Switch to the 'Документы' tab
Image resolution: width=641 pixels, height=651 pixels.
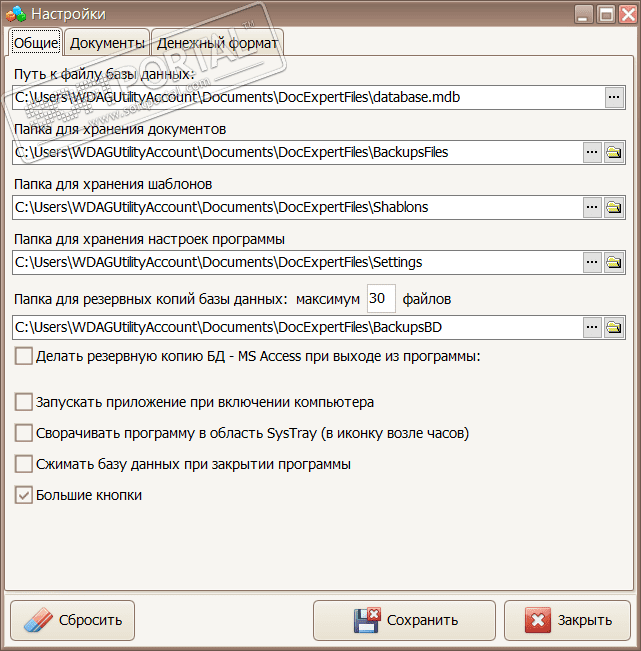click(107, 42)
